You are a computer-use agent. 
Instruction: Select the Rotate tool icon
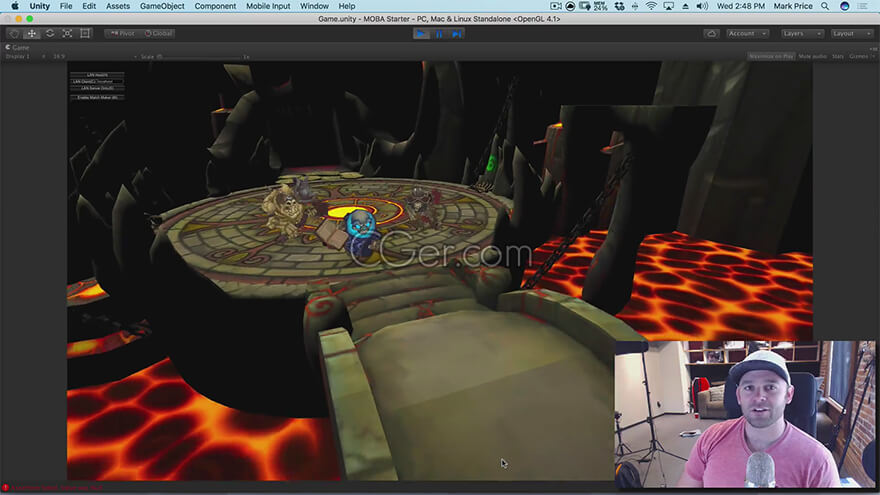(50, 34)
